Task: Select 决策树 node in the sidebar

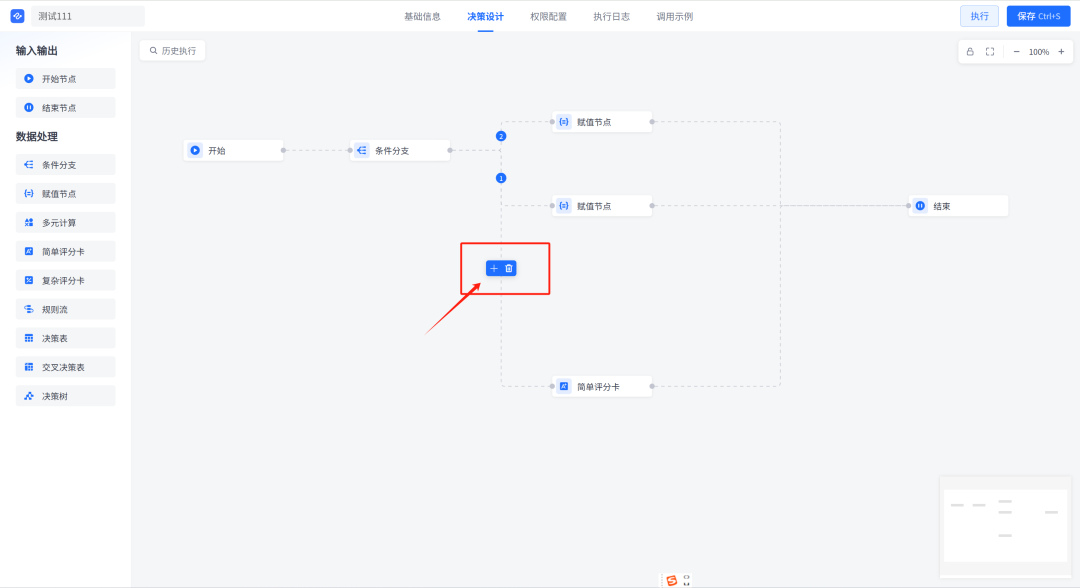Action: [x=65, y=396]
